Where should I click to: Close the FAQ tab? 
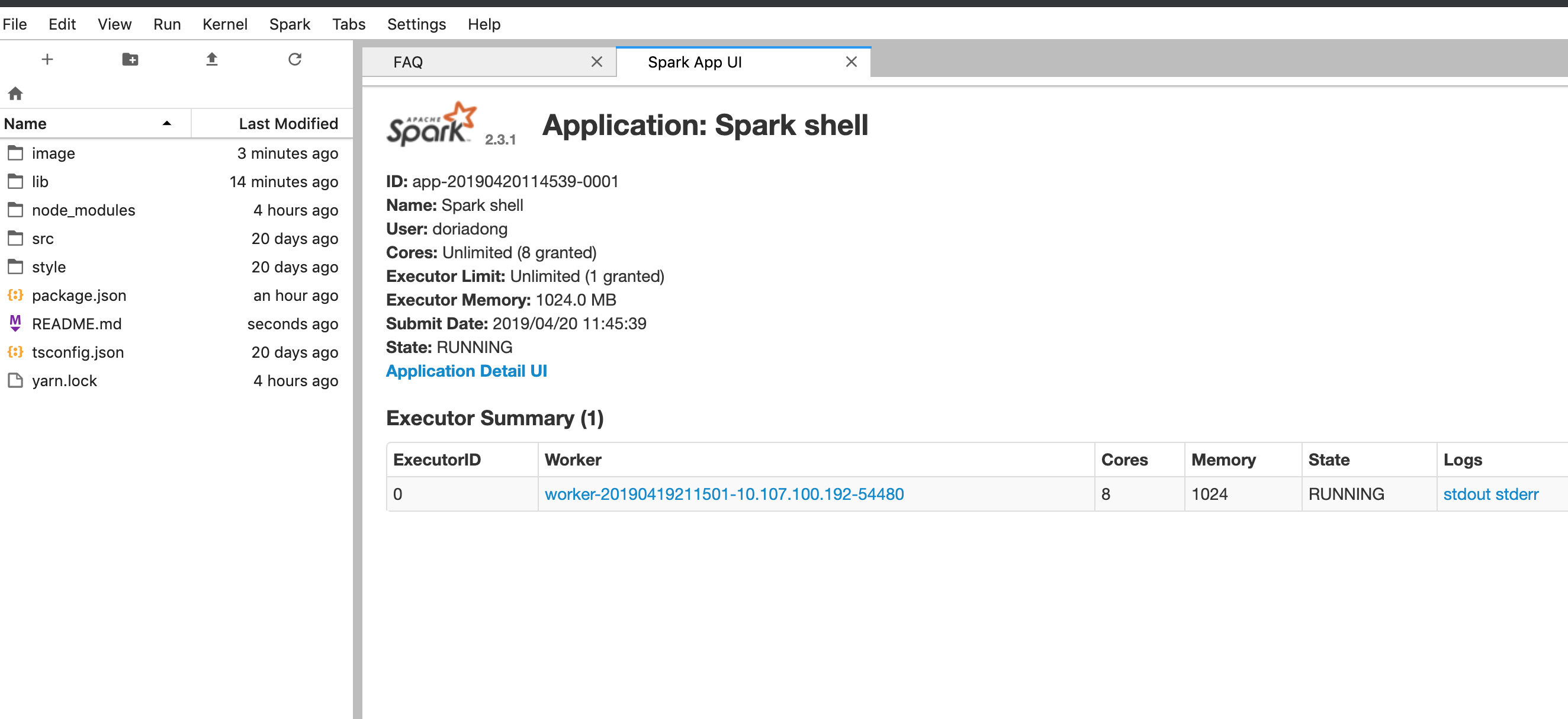(596, 62)
